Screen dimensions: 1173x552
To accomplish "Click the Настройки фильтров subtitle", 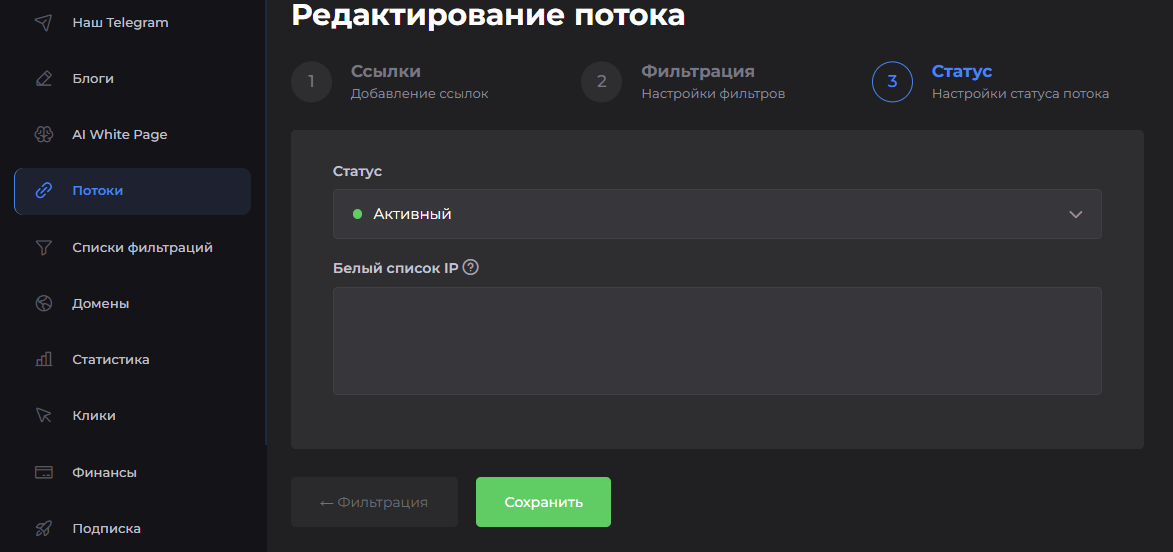I will tap(713, 94).
